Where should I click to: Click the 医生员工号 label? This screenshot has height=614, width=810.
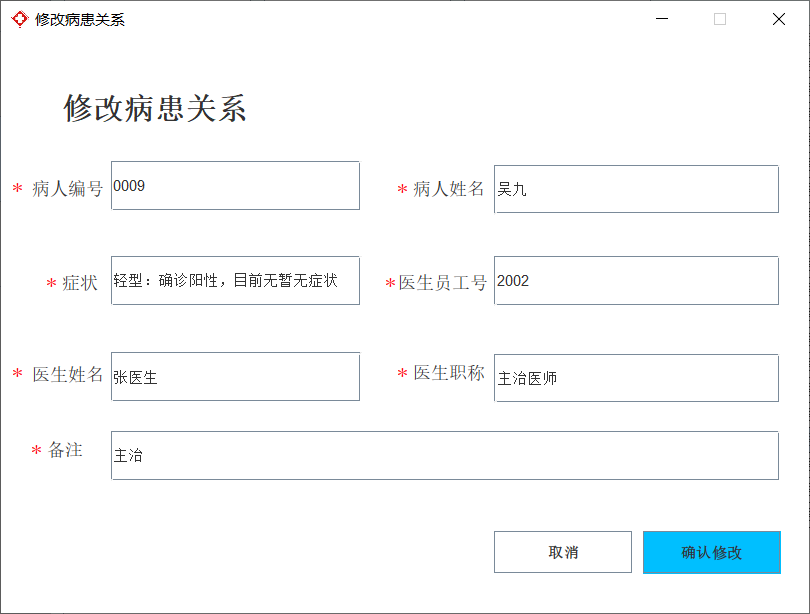pyautogui.click(x=443, y=282)
